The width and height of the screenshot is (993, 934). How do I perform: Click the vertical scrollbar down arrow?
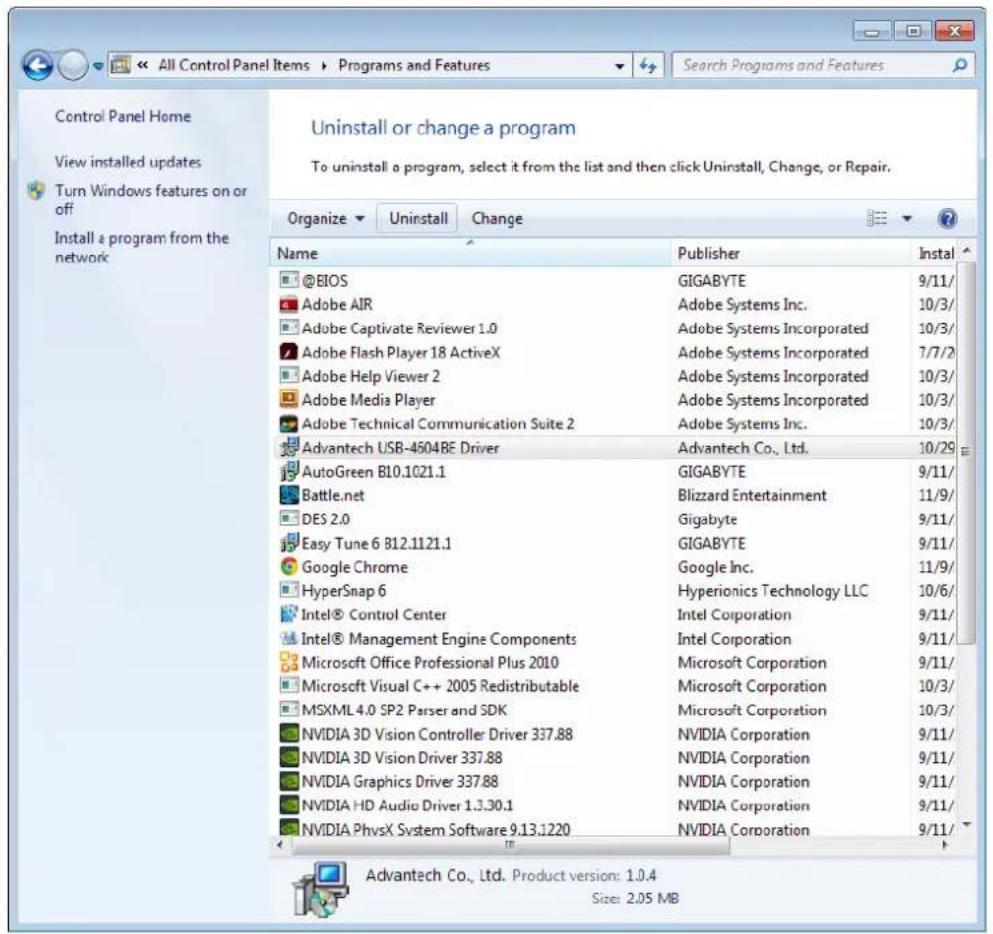point(966,824)
